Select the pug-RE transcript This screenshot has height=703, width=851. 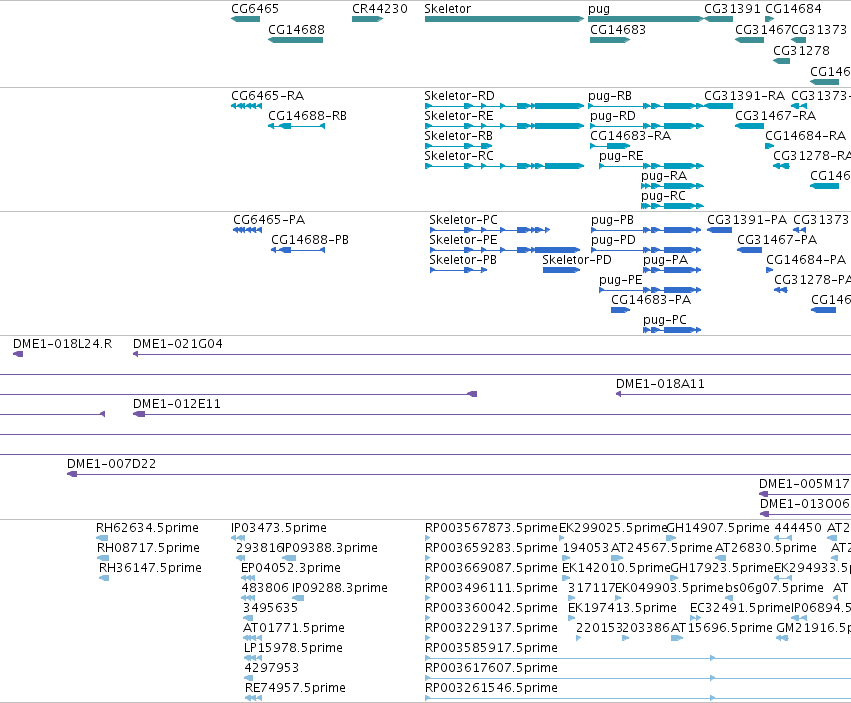pyautogui.click(x=651, y=166)
